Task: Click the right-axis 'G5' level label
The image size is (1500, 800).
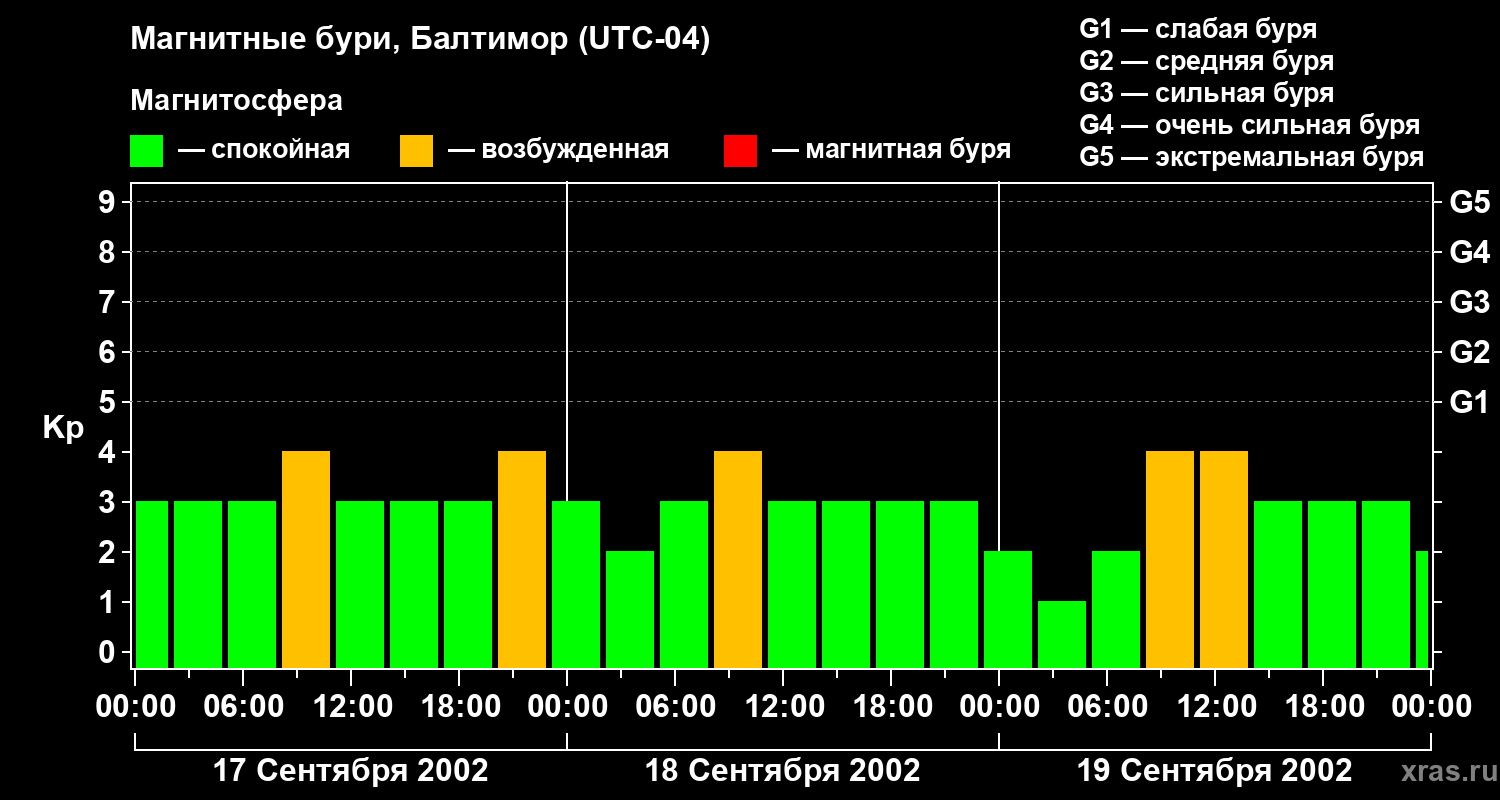Action: point(1469,202)
